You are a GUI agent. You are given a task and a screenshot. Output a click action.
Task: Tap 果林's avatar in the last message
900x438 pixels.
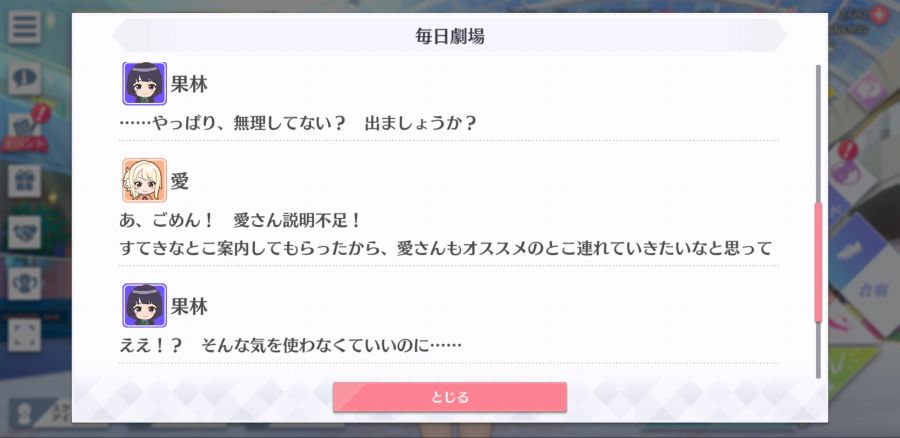tap(144, 305)
